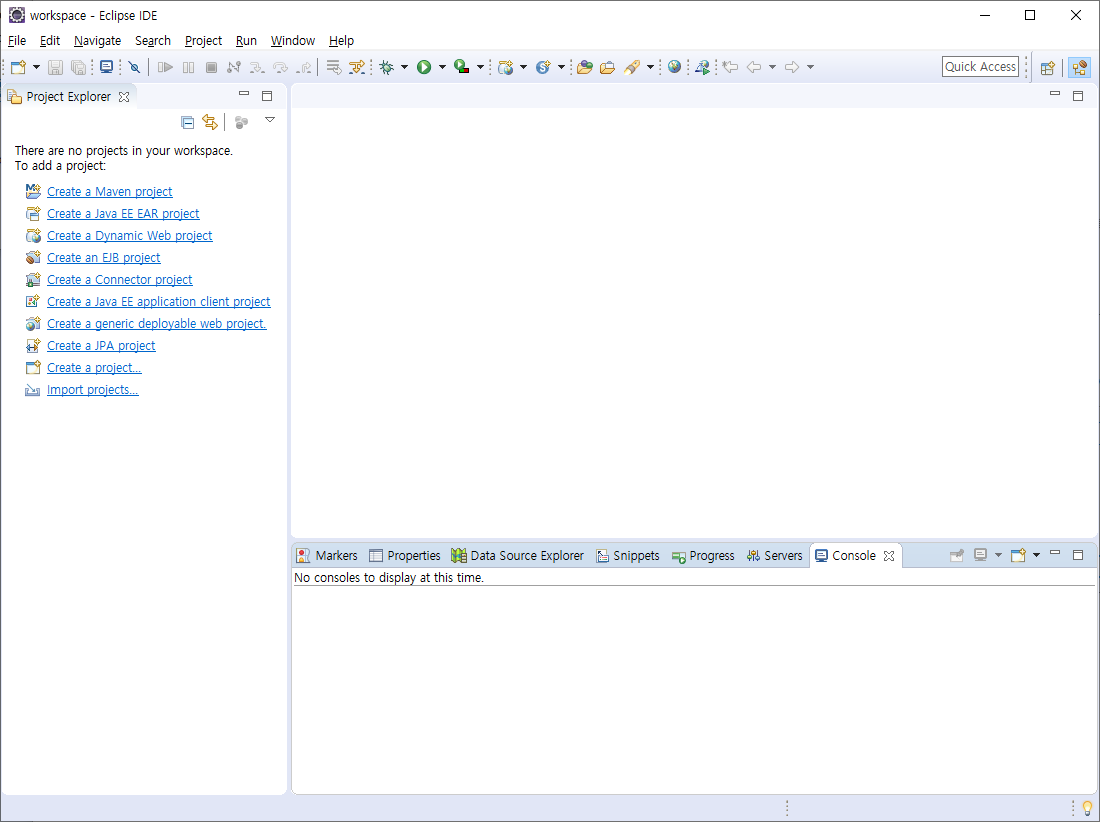Image resolution: width=1100 pixels, height=822 pixels.
Task: Toggle Use Step Filters icon
Action: tap(357, 67)
